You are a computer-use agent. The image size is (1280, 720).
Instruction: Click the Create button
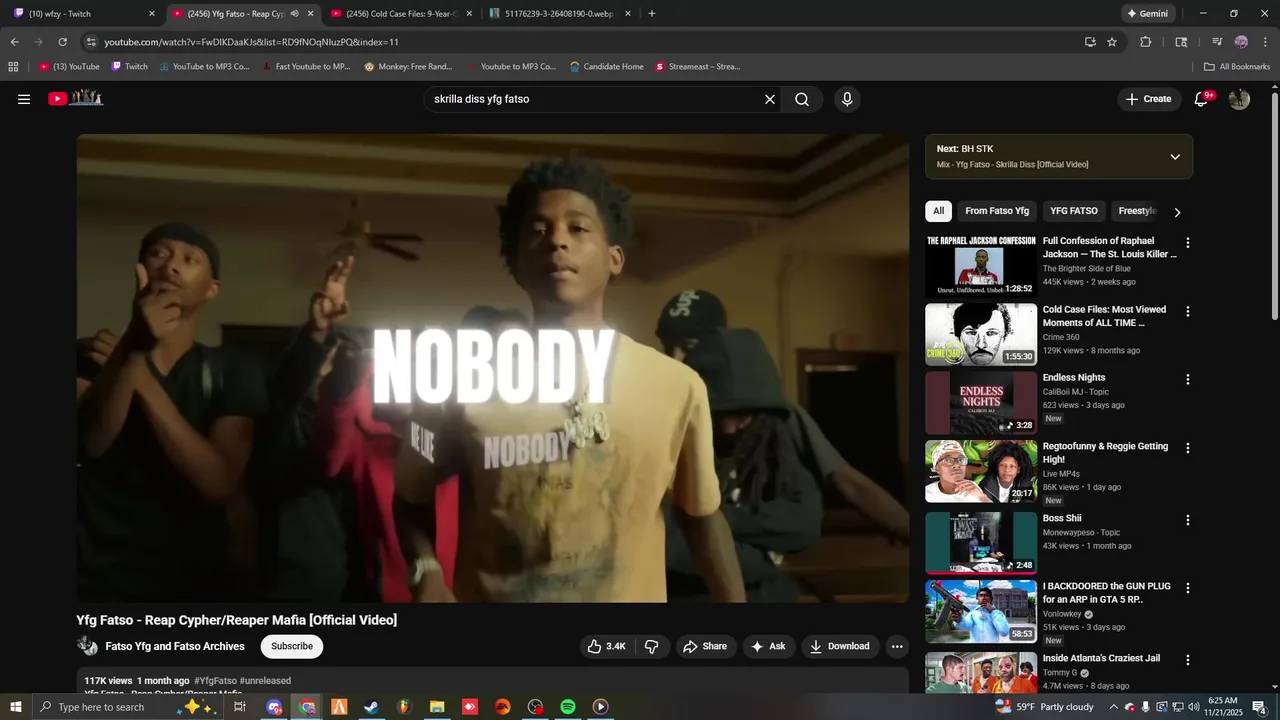pos(1148,99)
